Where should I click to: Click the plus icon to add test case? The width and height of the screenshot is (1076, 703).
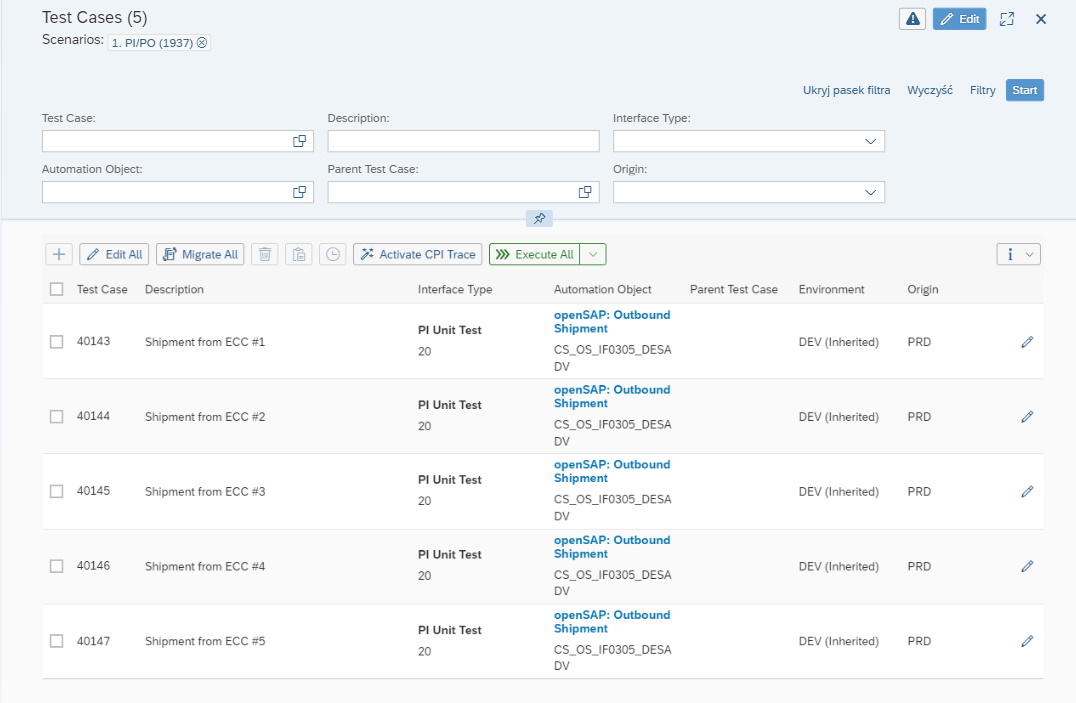pyautogui.click(x=59, y=254)
